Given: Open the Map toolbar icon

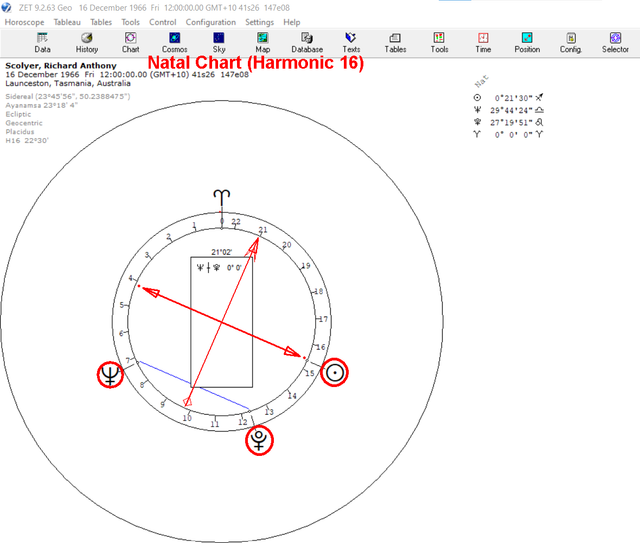Looking at the screenshot, I should (262, 43).
